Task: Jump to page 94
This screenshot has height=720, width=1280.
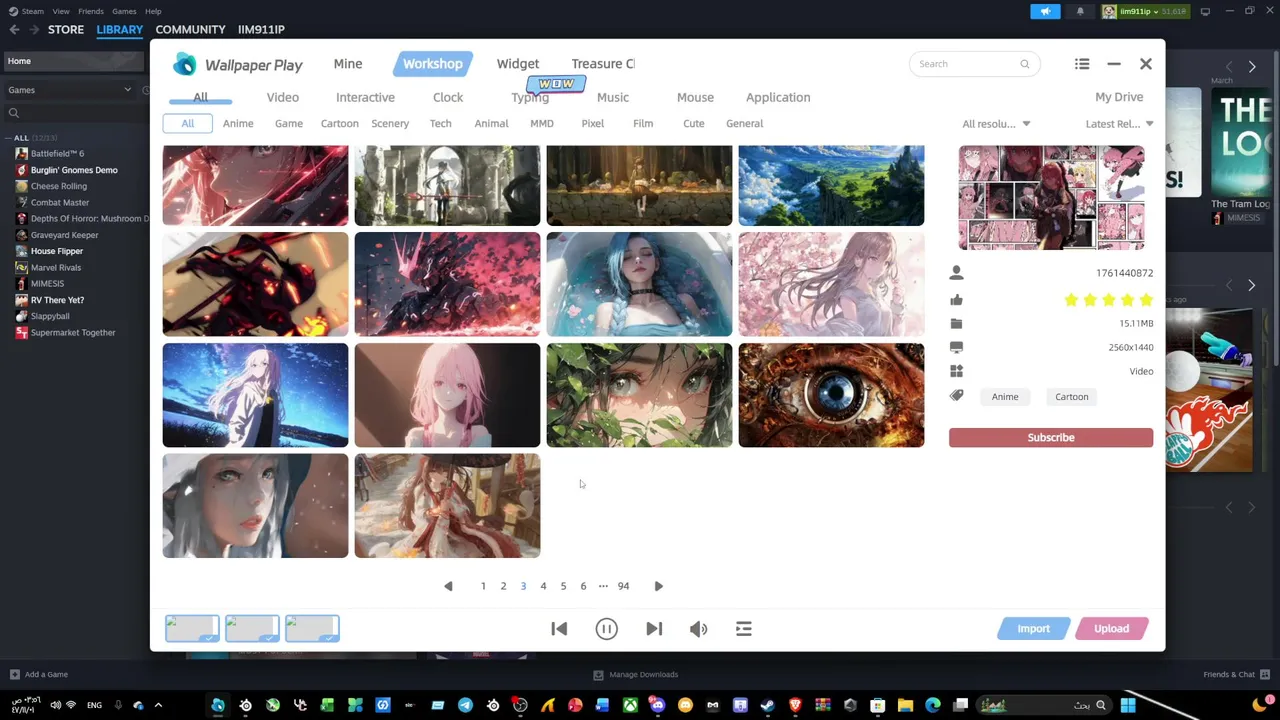Action: [x=623, y=586]
